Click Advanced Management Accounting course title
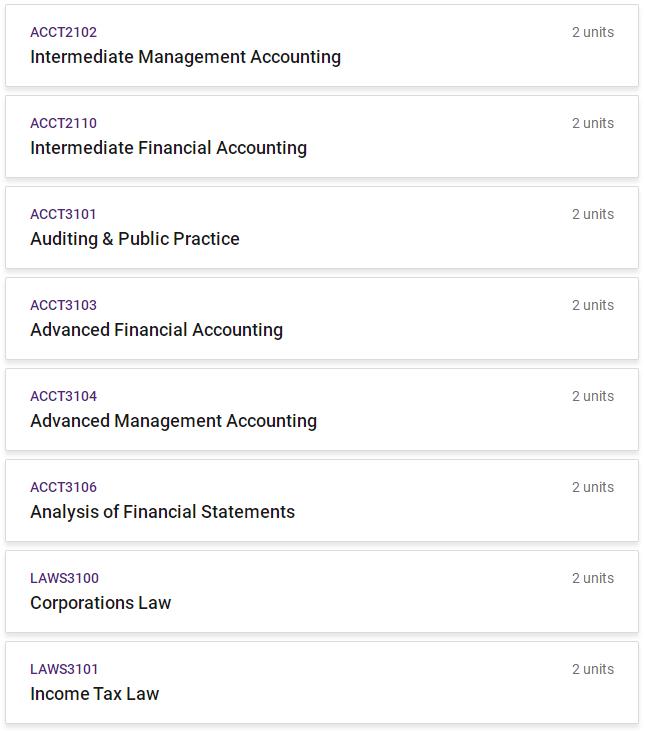Viewport: 645px width, 731px height. (173, 421)
